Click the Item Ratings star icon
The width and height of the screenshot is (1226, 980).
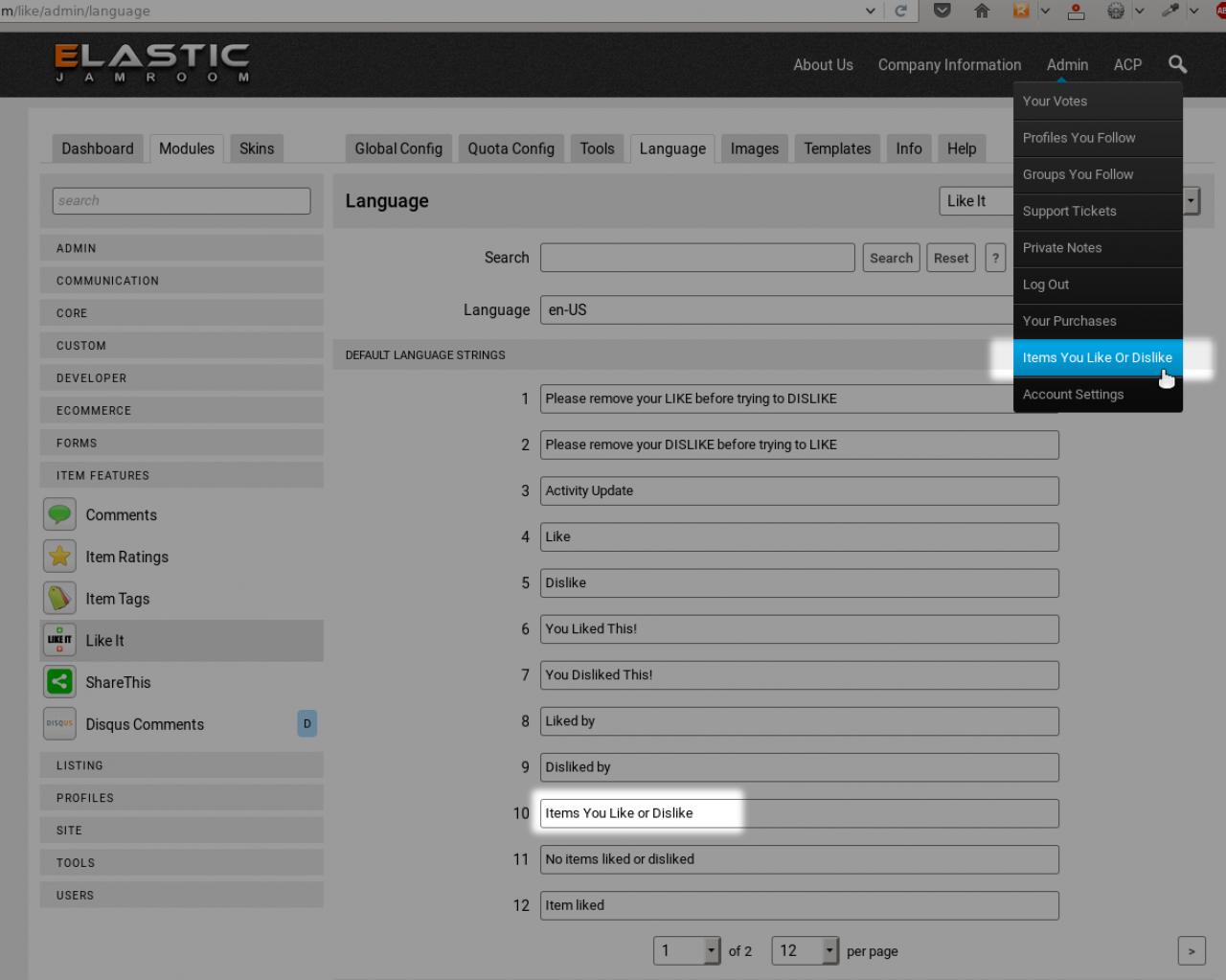(x=59, y=557)
